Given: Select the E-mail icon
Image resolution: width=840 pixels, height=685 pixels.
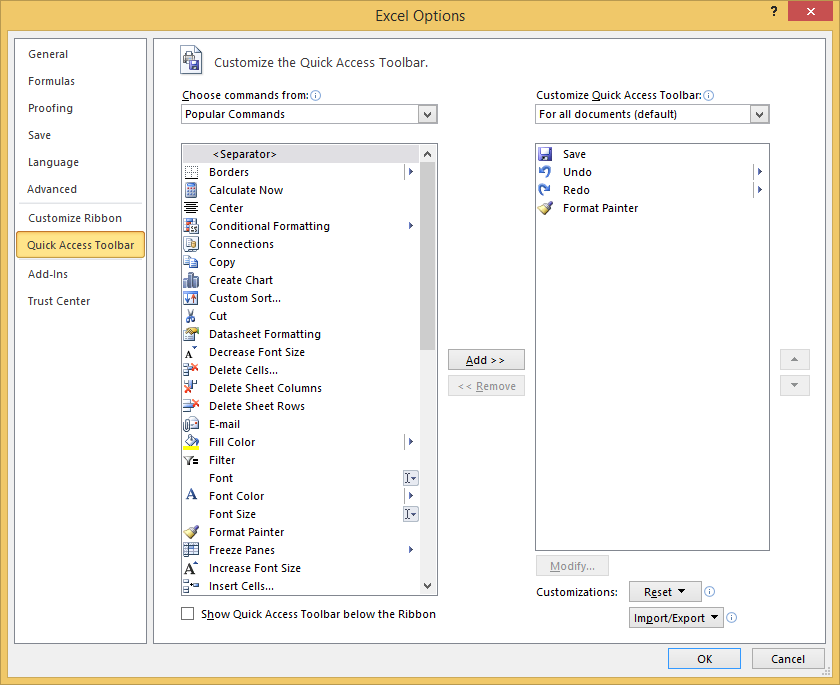Looking at the screenshot, I should [191, 424].
